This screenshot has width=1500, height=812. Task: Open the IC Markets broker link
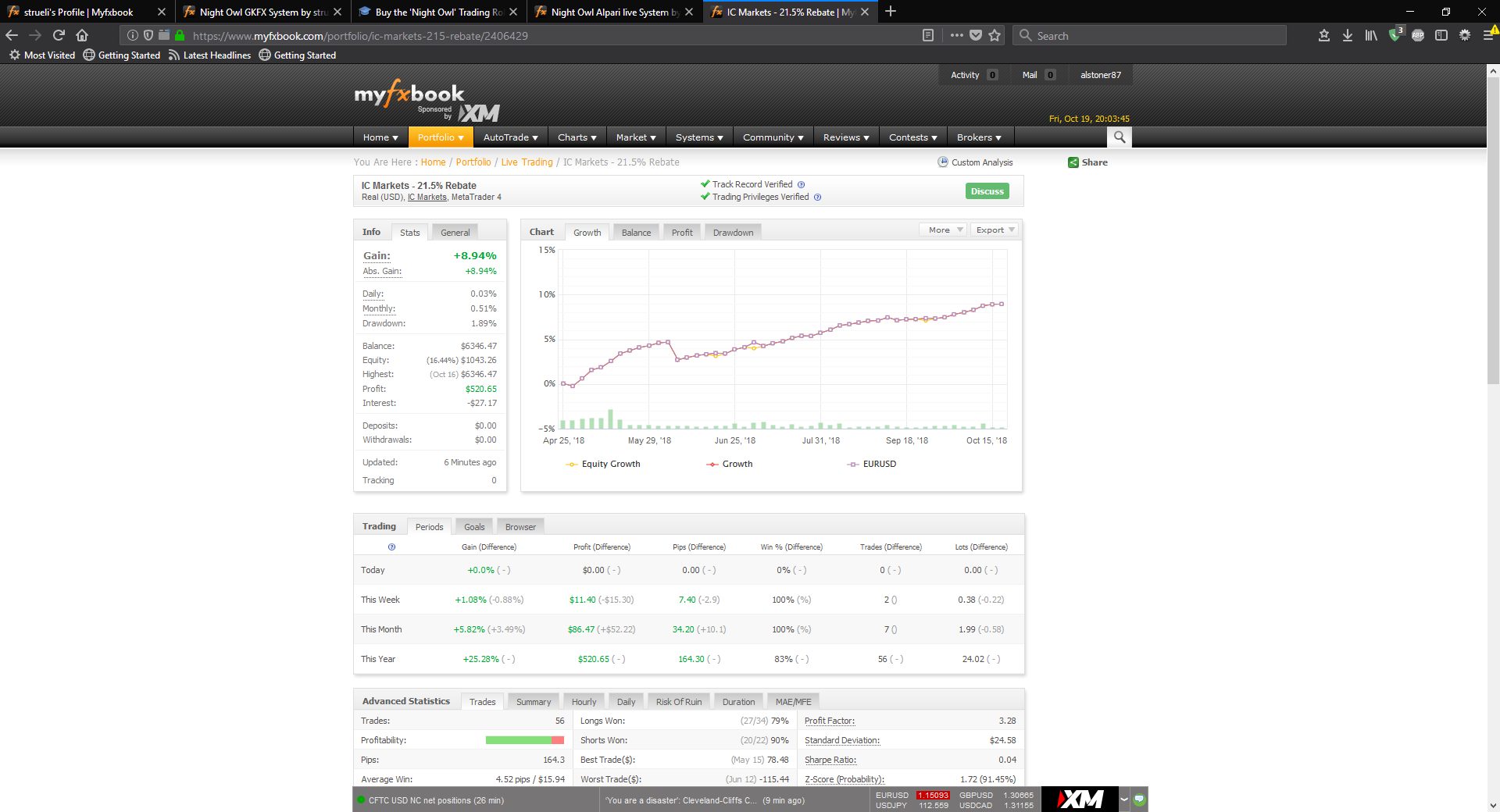427,198
